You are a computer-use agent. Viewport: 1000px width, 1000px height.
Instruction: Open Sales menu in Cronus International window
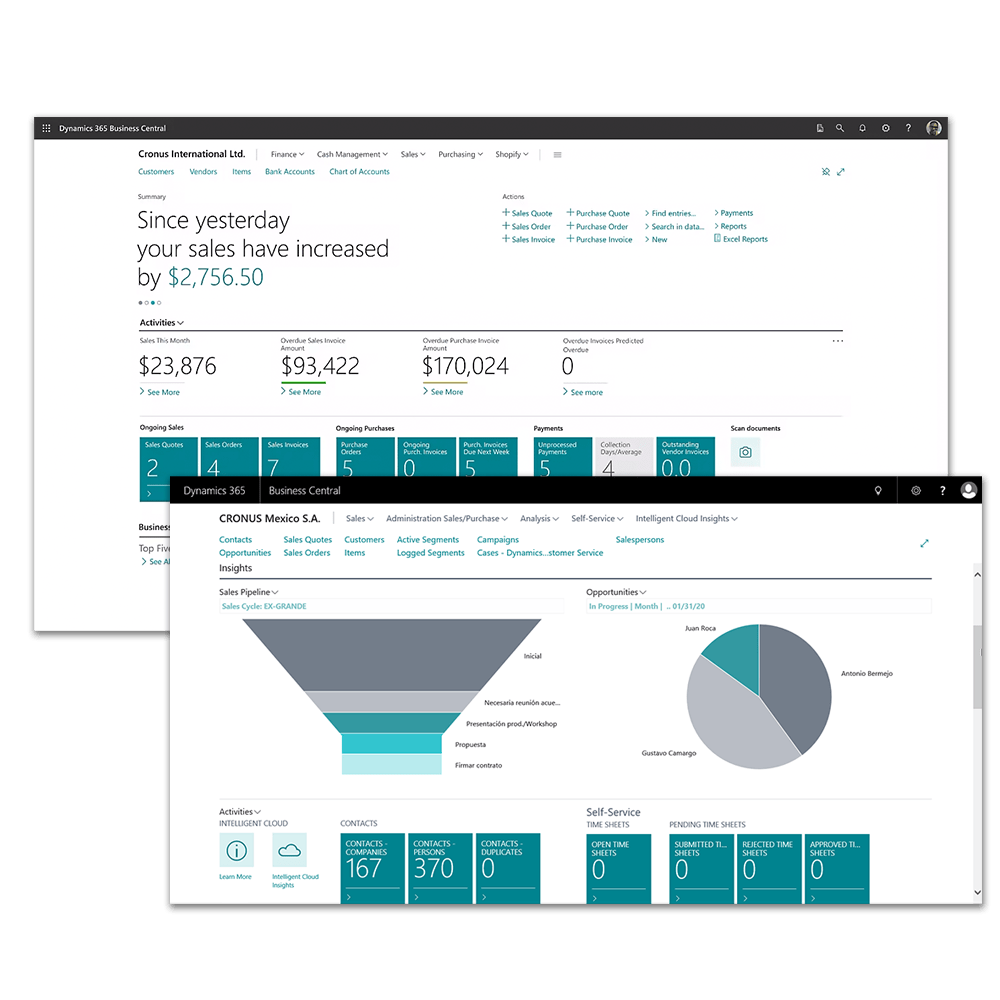tap(413, 154)
